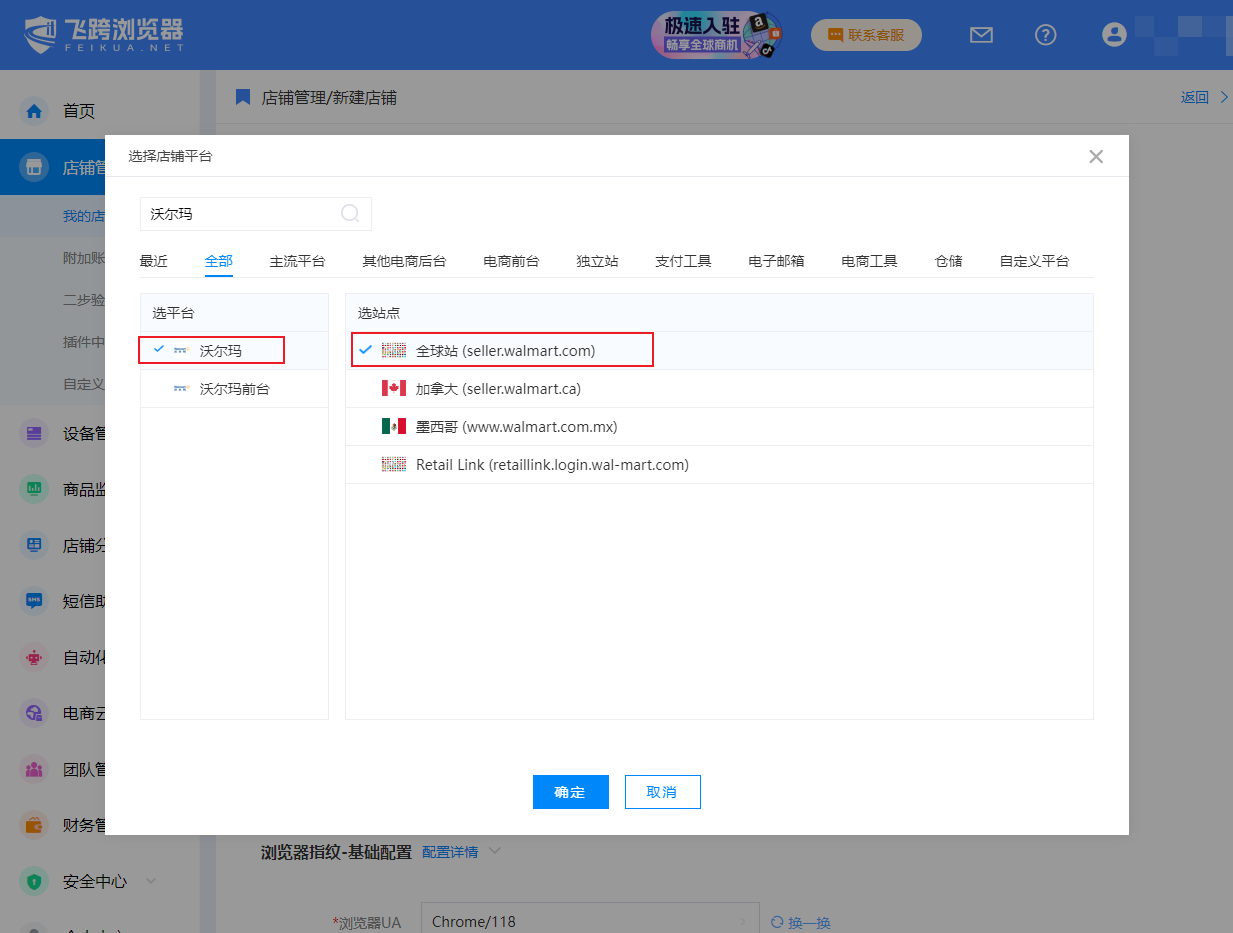Image resolution: width=1233 pixels, height=933 pixels.
Task: Select the Retail Link site option
Action: point(551,465)
